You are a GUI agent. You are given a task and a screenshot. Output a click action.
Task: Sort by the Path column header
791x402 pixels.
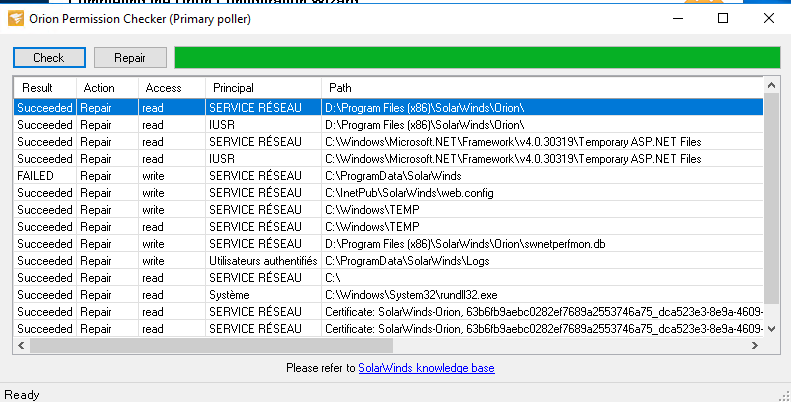click(542, 88)
